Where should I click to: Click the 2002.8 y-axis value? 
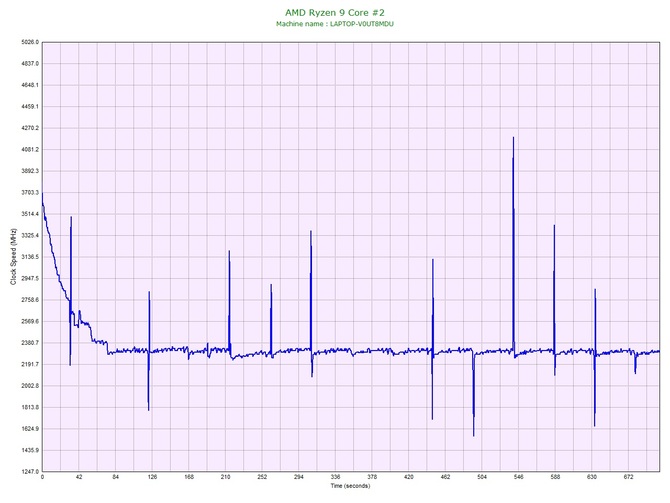point(30,386)
